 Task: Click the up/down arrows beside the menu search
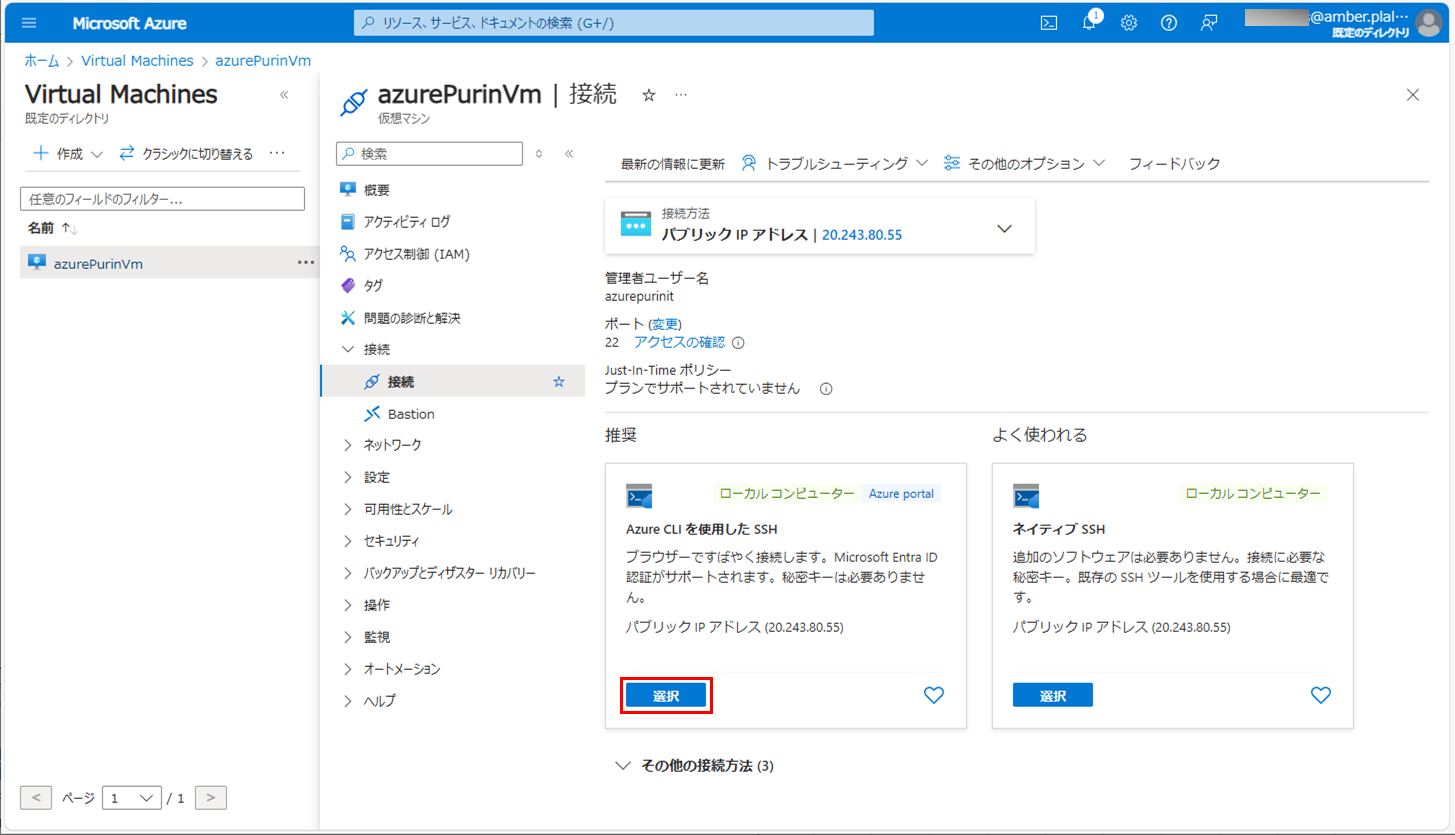point(539,154)
